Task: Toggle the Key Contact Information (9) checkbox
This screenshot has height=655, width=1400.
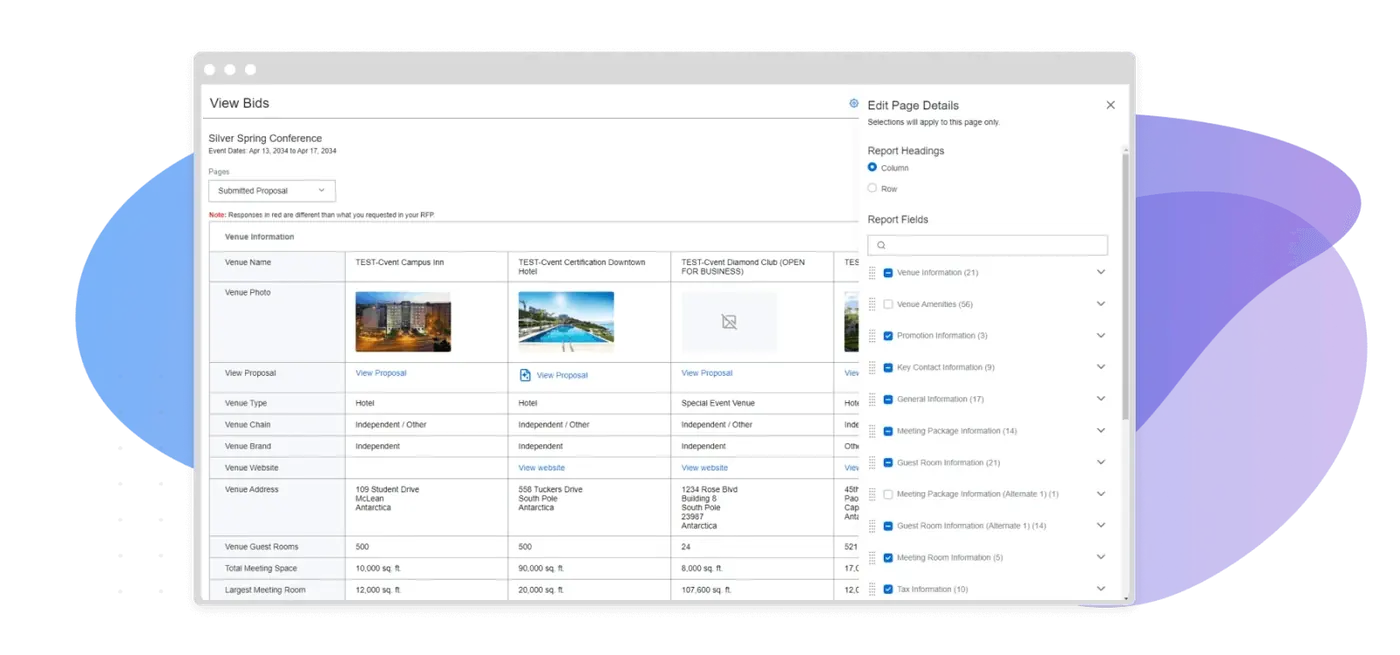Action: point(888,367)
